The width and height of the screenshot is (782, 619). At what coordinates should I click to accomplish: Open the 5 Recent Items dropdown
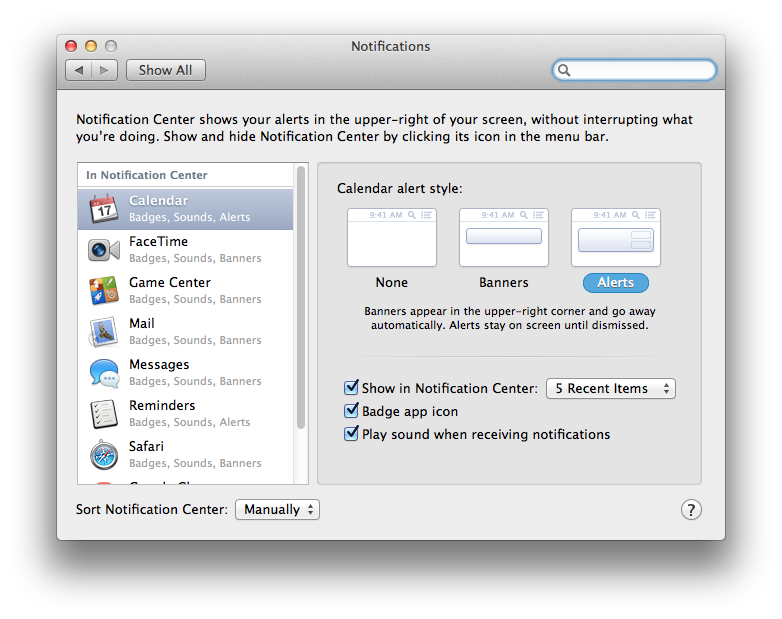pyautogui.click(x=611, y=388)
